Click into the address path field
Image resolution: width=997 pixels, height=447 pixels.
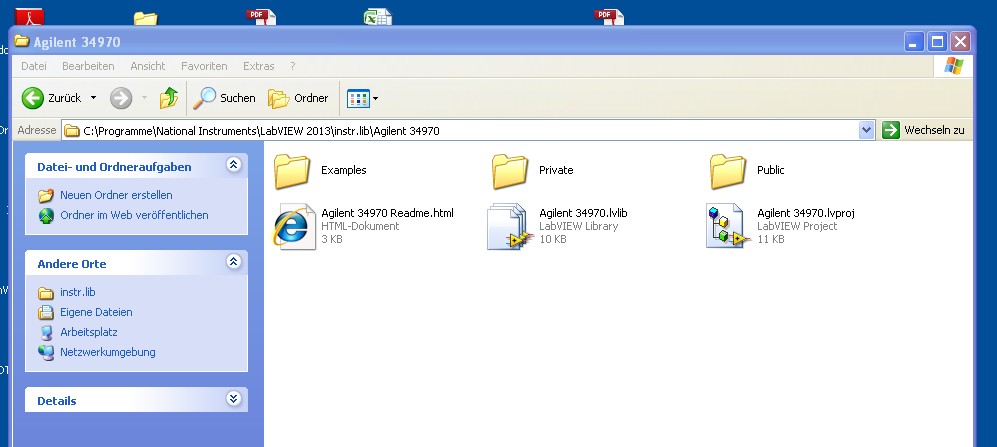(469, 131)
